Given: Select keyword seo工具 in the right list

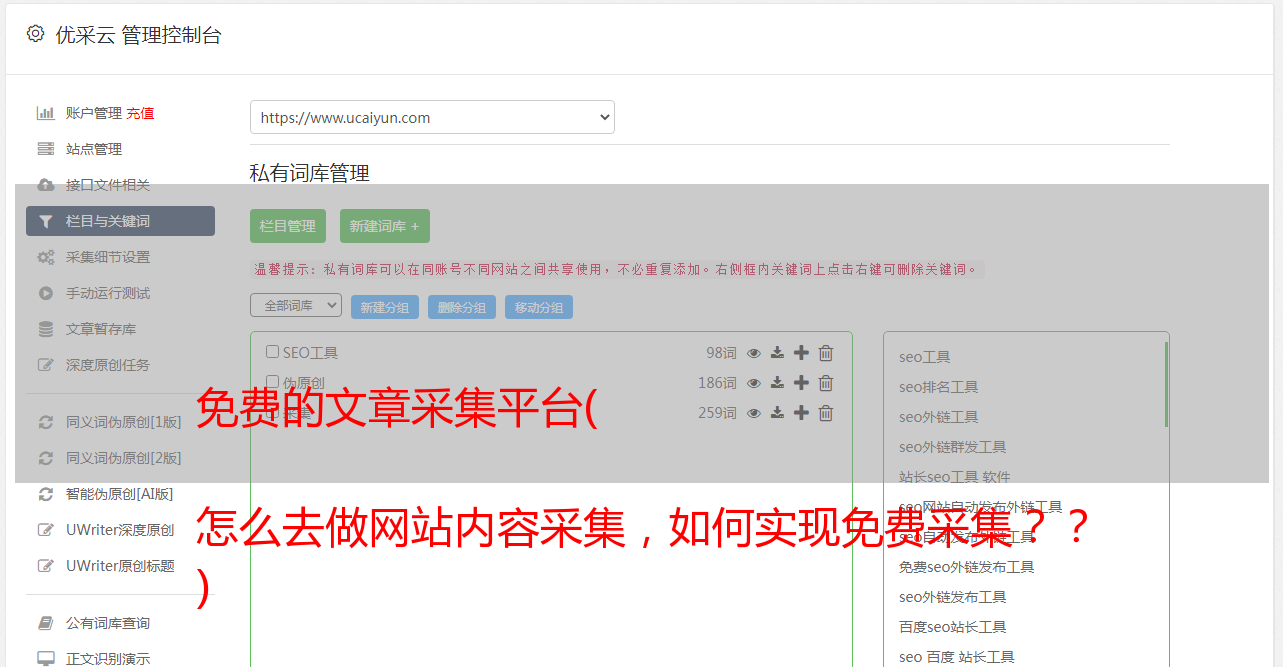Looking at the screenshot, I should 924,357.
